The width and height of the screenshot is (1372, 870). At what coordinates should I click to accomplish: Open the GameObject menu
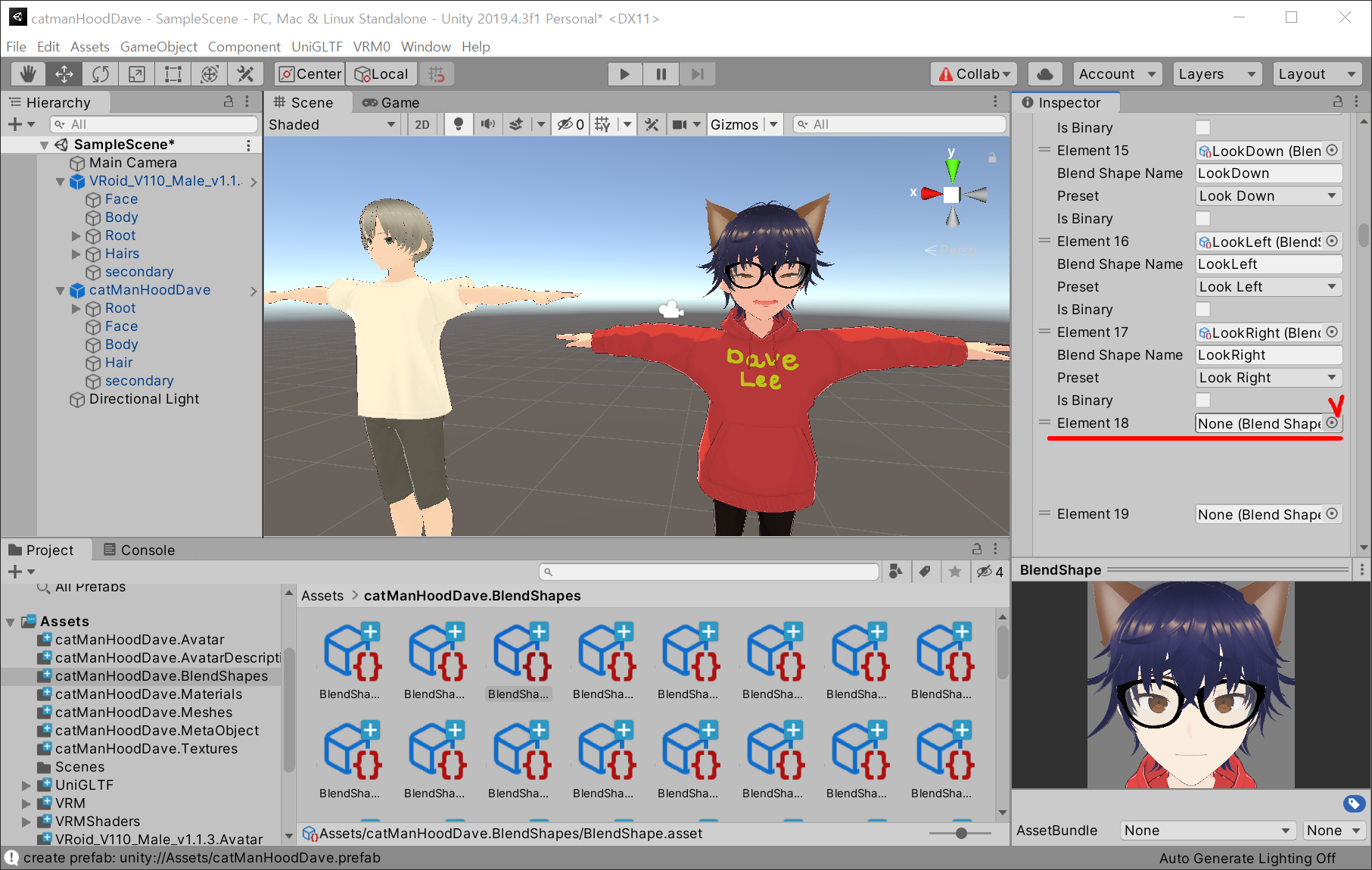[158, 46]
